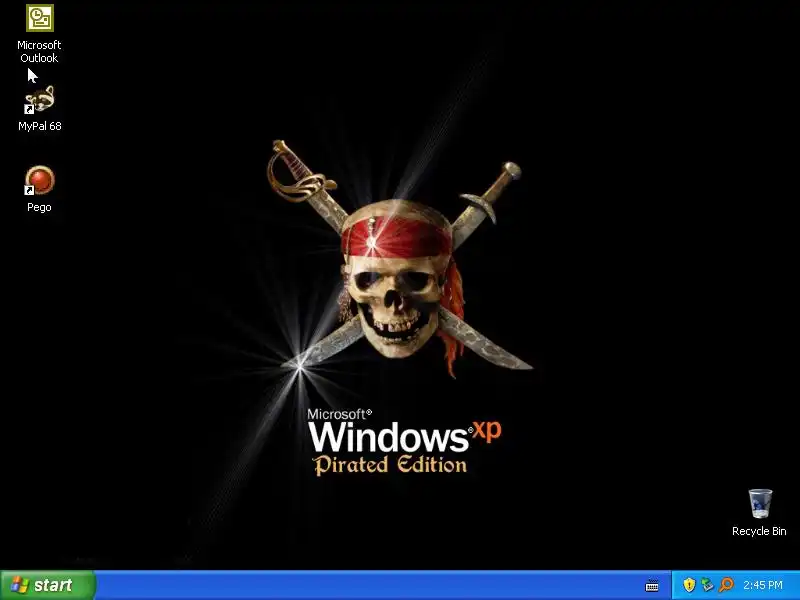Click the 'Recycle Bin' label text
This screenshot has width=800, height=600.
(x=759, y=531)
